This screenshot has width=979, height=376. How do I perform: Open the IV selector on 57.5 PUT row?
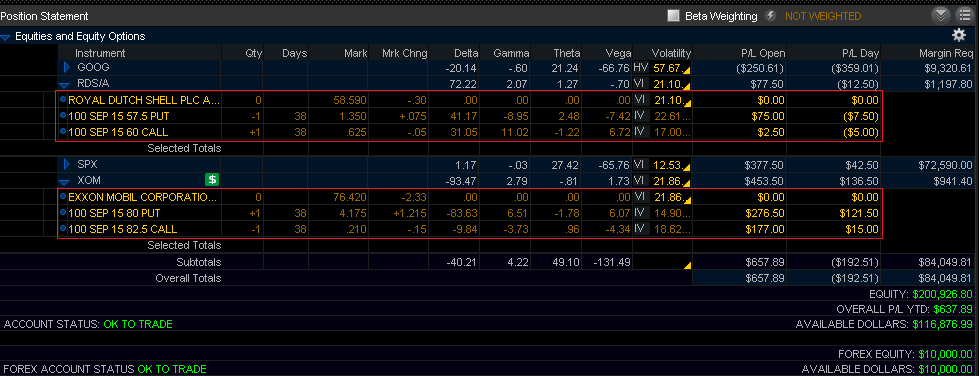pos(641,116)
